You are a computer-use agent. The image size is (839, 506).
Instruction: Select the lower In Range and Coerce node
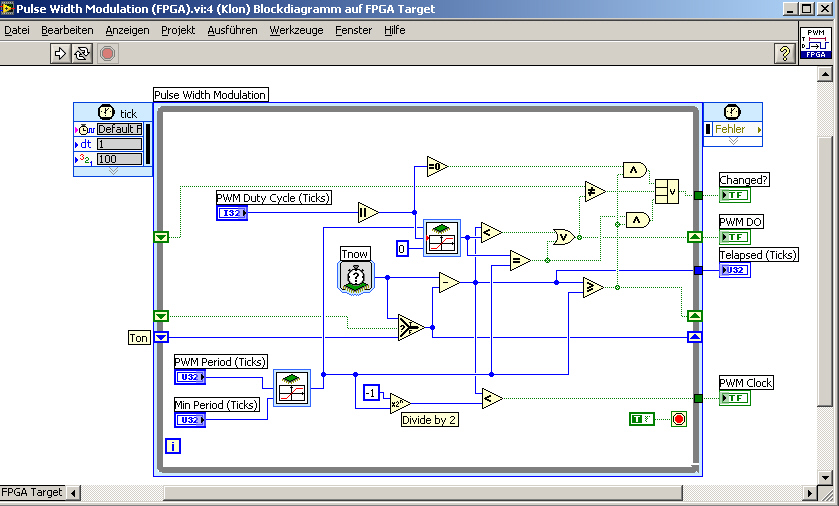point(292,387)
